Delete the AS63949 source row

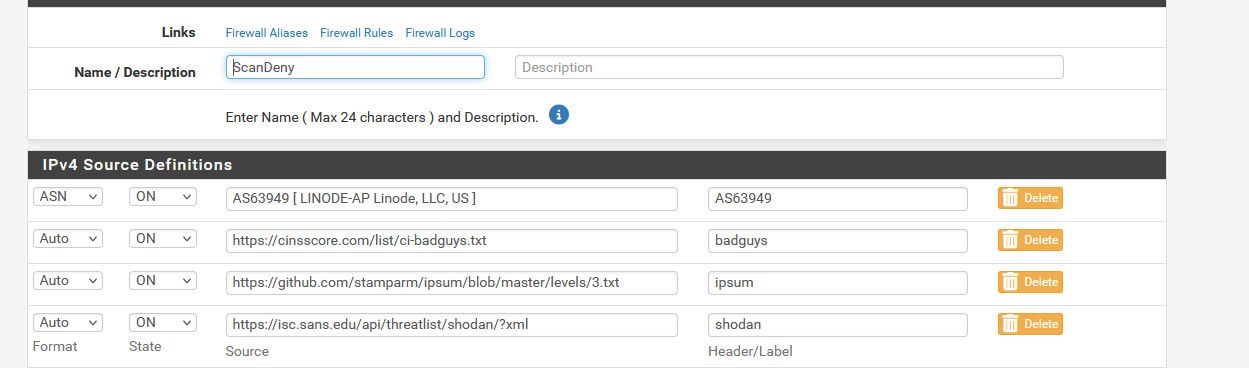[1030, 198]
